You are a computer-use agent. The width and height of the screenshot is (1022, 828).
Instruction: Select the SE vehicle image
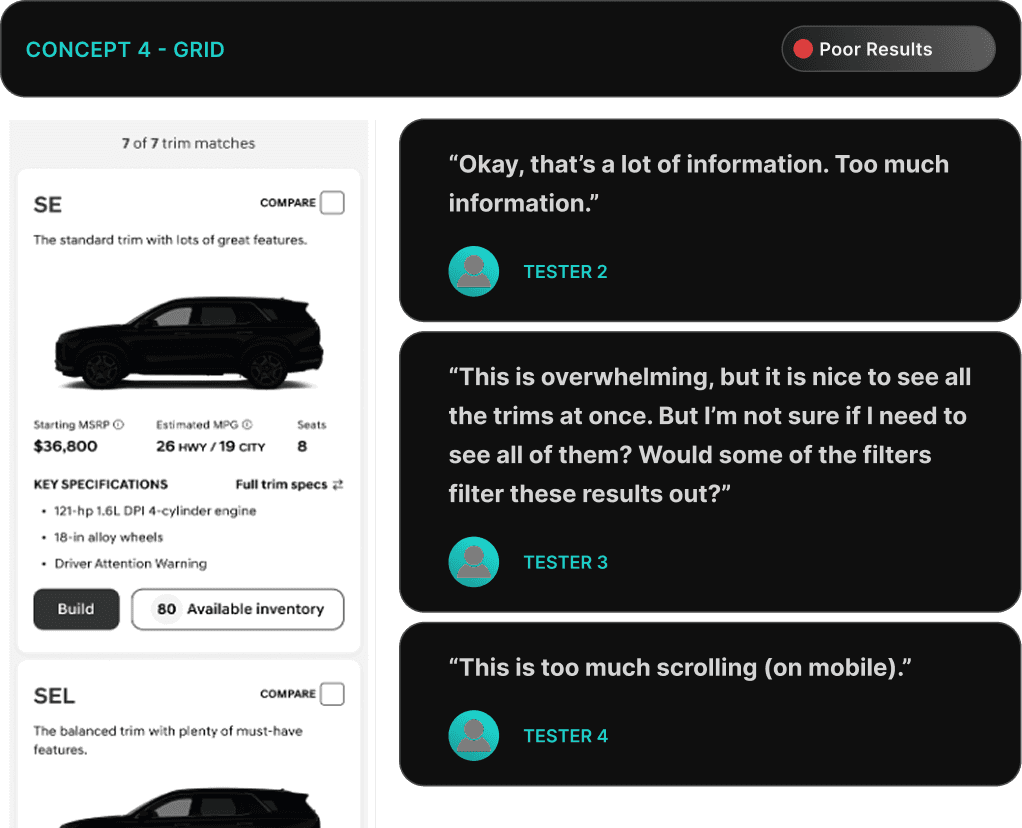[x=188, y=342]
